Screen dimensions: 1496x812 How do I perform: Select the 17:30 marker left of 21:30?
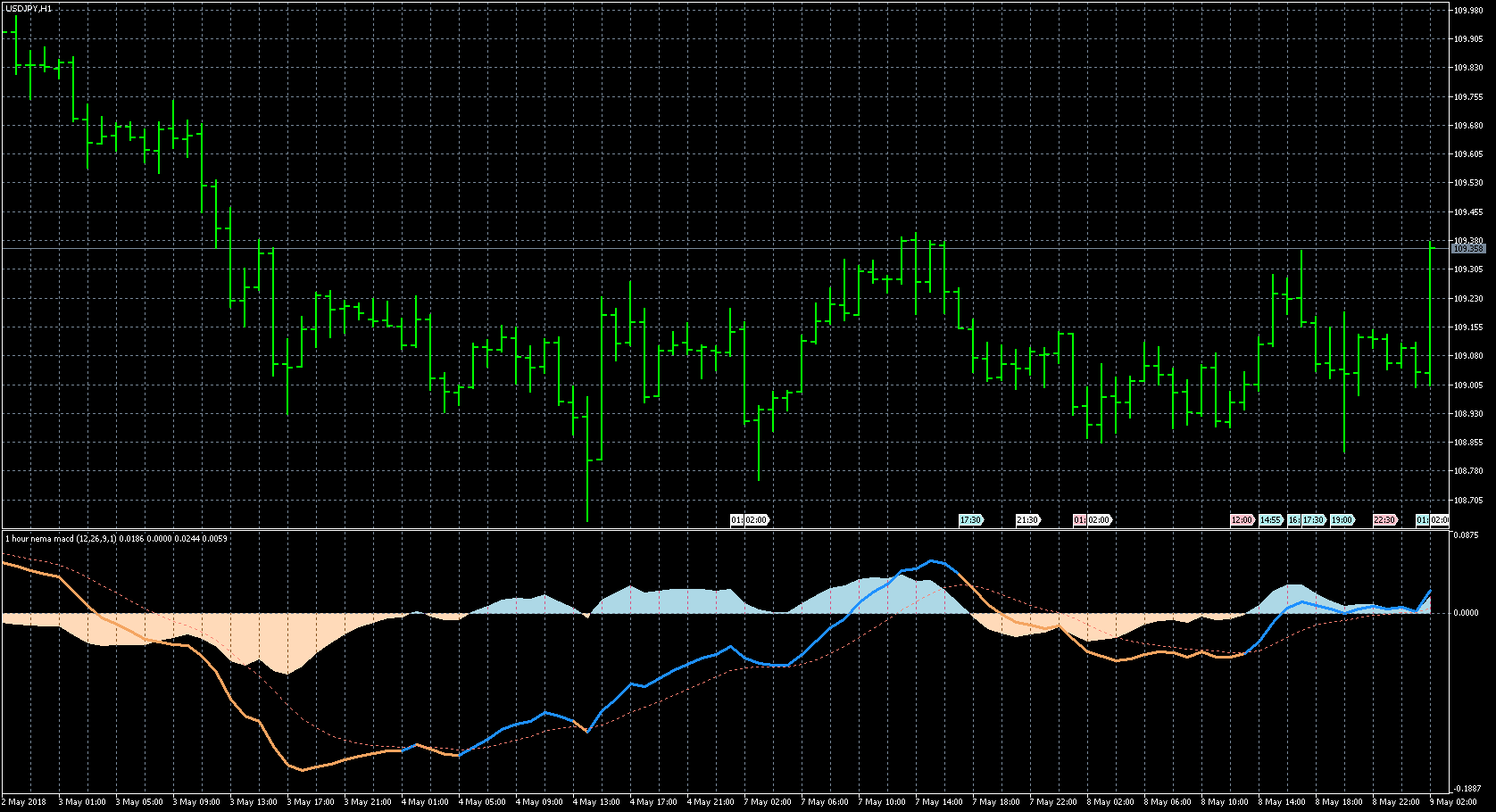click(x=970, y=520)
